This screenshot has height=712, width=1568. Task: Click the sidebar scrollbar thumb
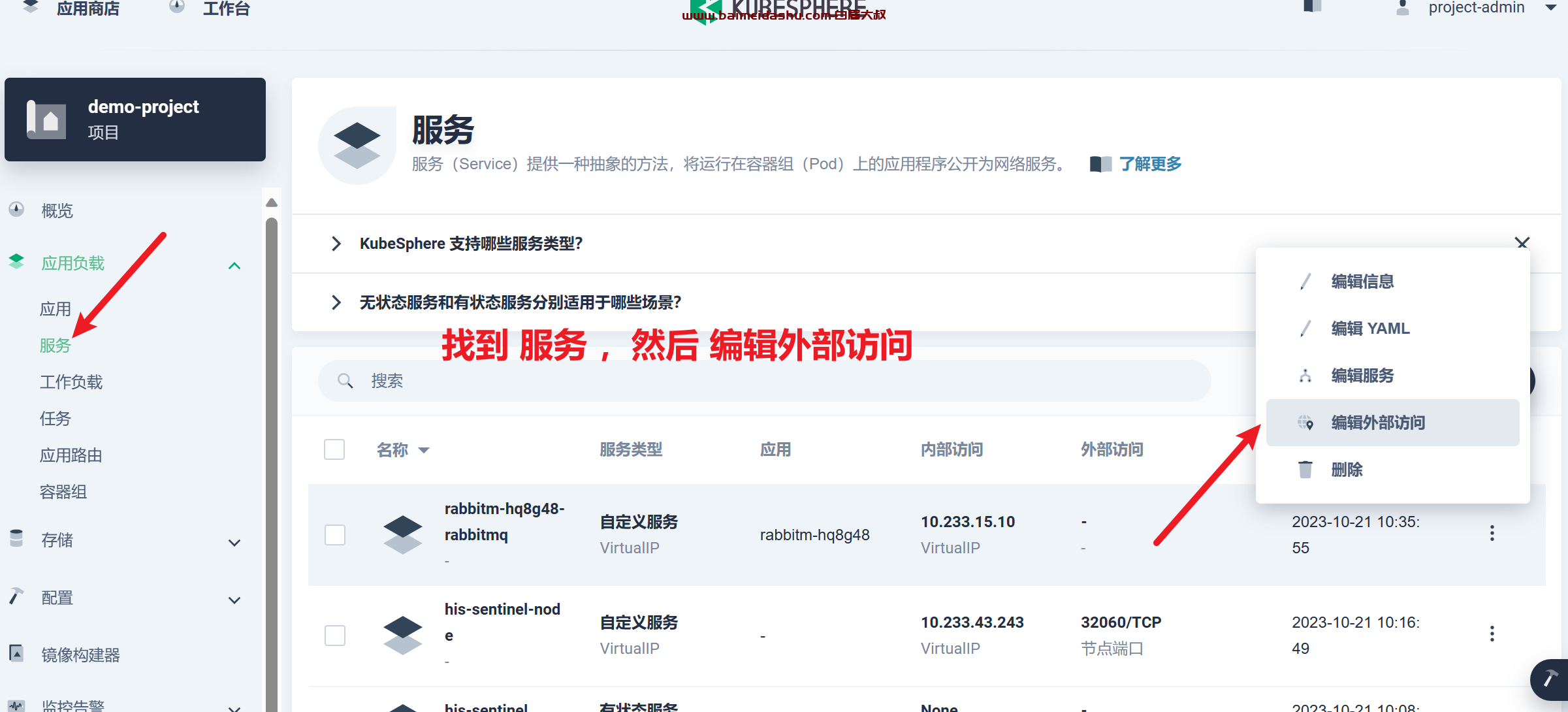(272, 464)
